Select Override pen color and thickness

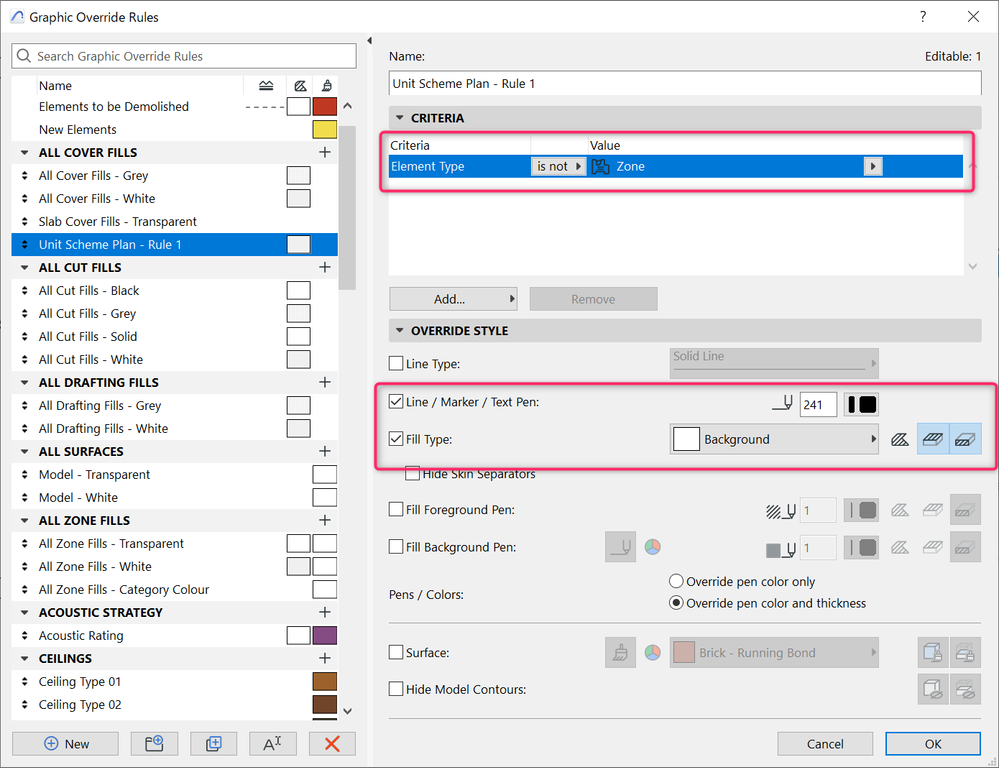pos(676,603)
